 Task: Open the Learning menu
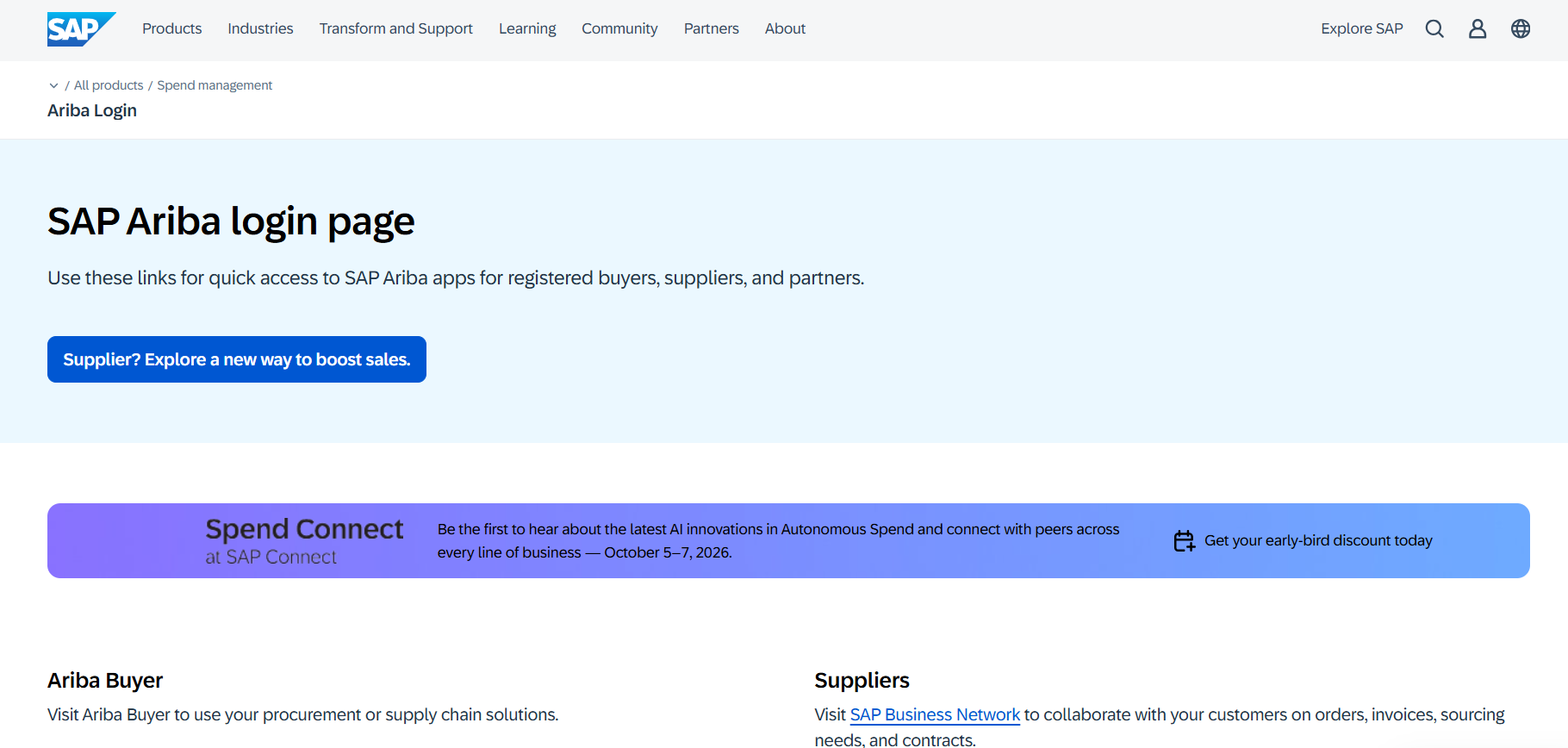click(x=527, y=28)
